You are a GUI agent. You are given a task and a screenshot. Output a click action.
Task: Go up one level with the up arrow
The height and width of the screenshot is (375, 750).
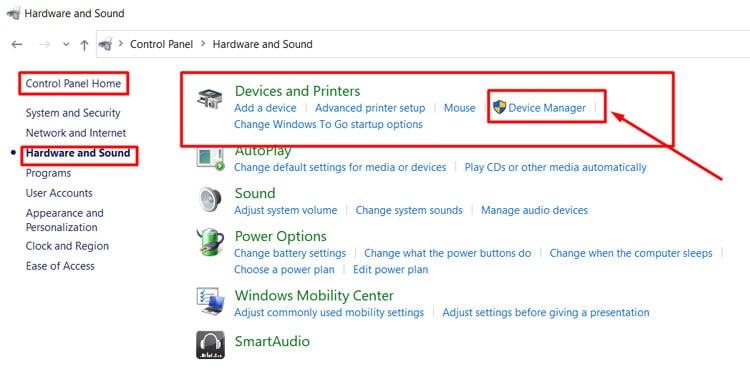point(84,45)
